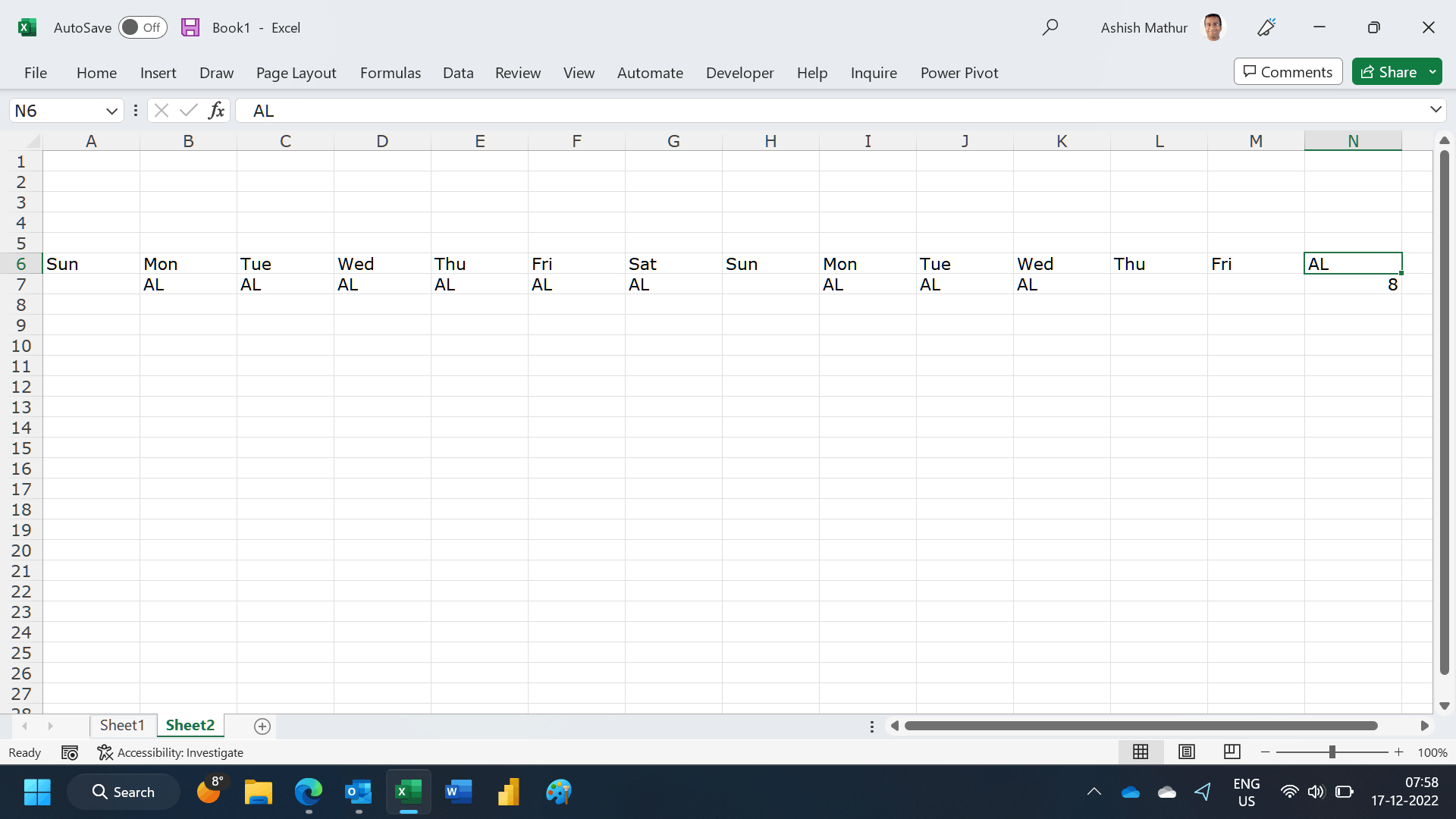Select Normal view toggle in status bar

[x=1141, y=752]
